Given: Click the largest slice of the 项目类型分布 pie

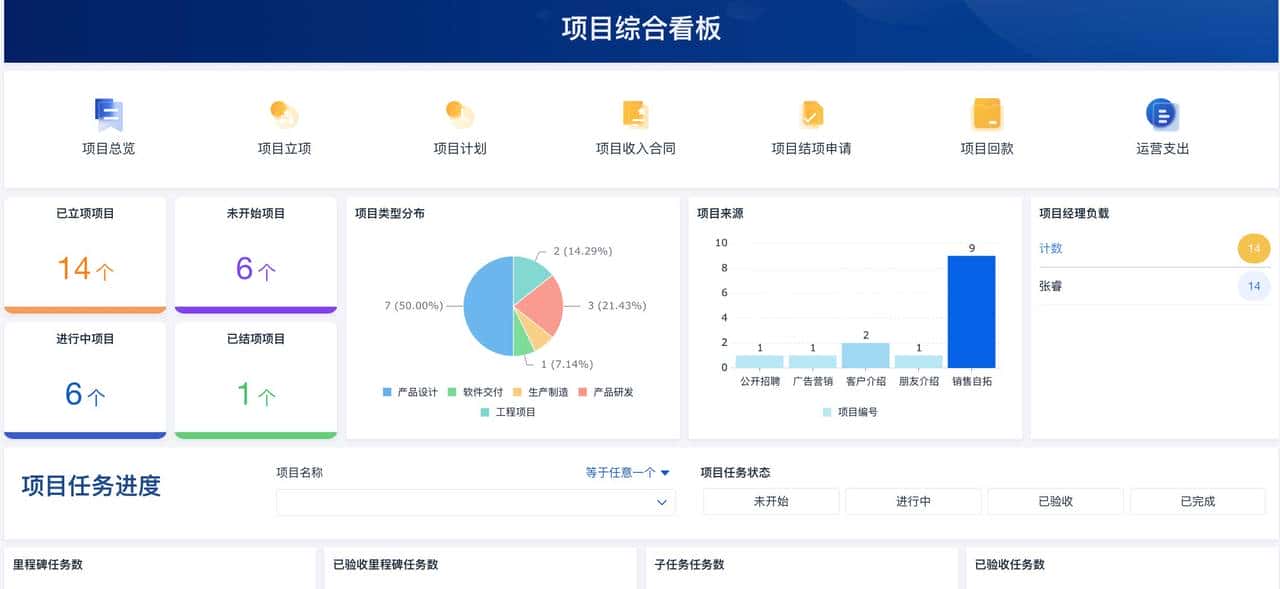Looking at the screenshot, I should pyautogui.click(x=487, y=305).
